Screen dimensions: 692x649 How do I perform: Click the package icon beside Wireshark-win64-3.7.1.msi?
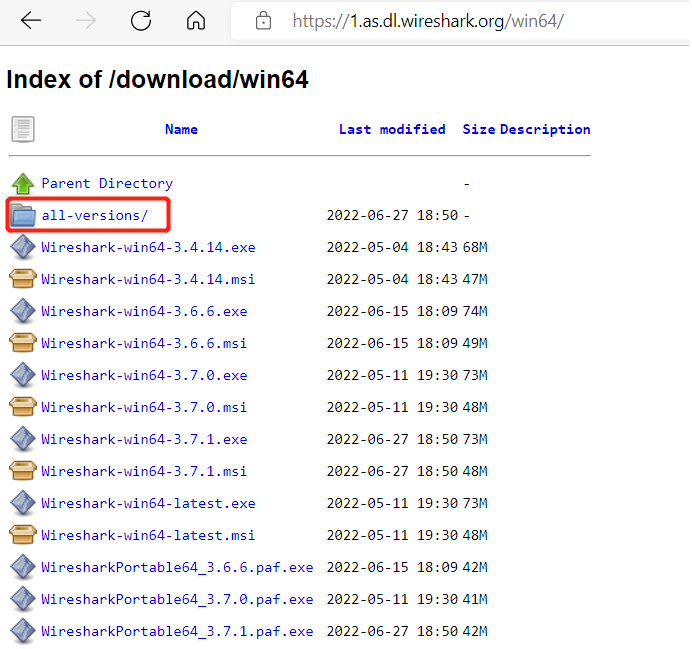tap(23, 471)
